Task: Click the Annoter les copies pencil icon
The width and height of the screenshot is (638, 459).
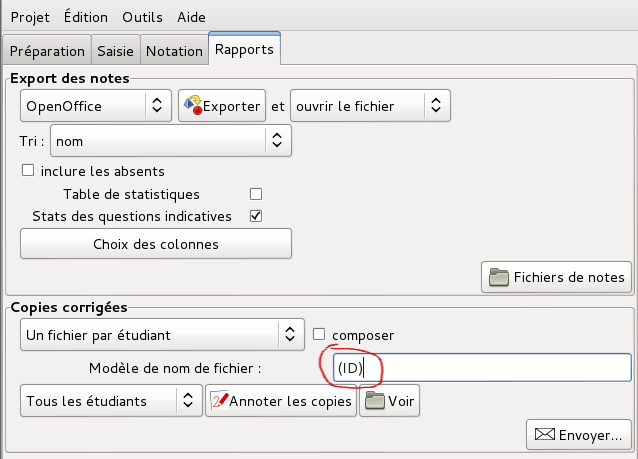Action: coord(220,401)
